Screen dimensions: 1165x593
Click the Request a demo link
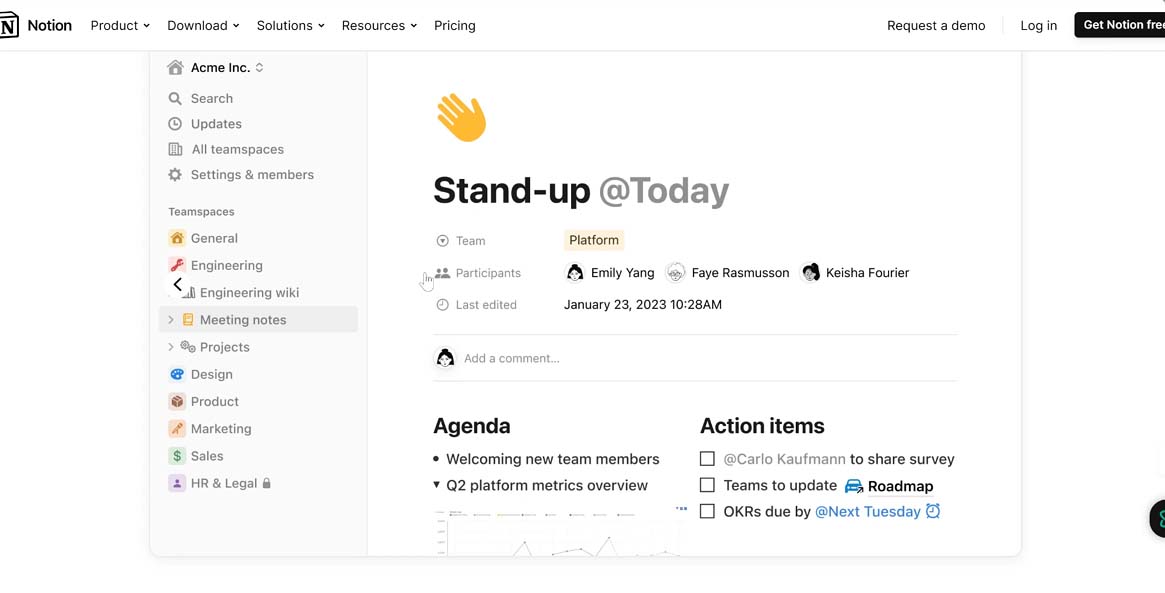[936, 26]
